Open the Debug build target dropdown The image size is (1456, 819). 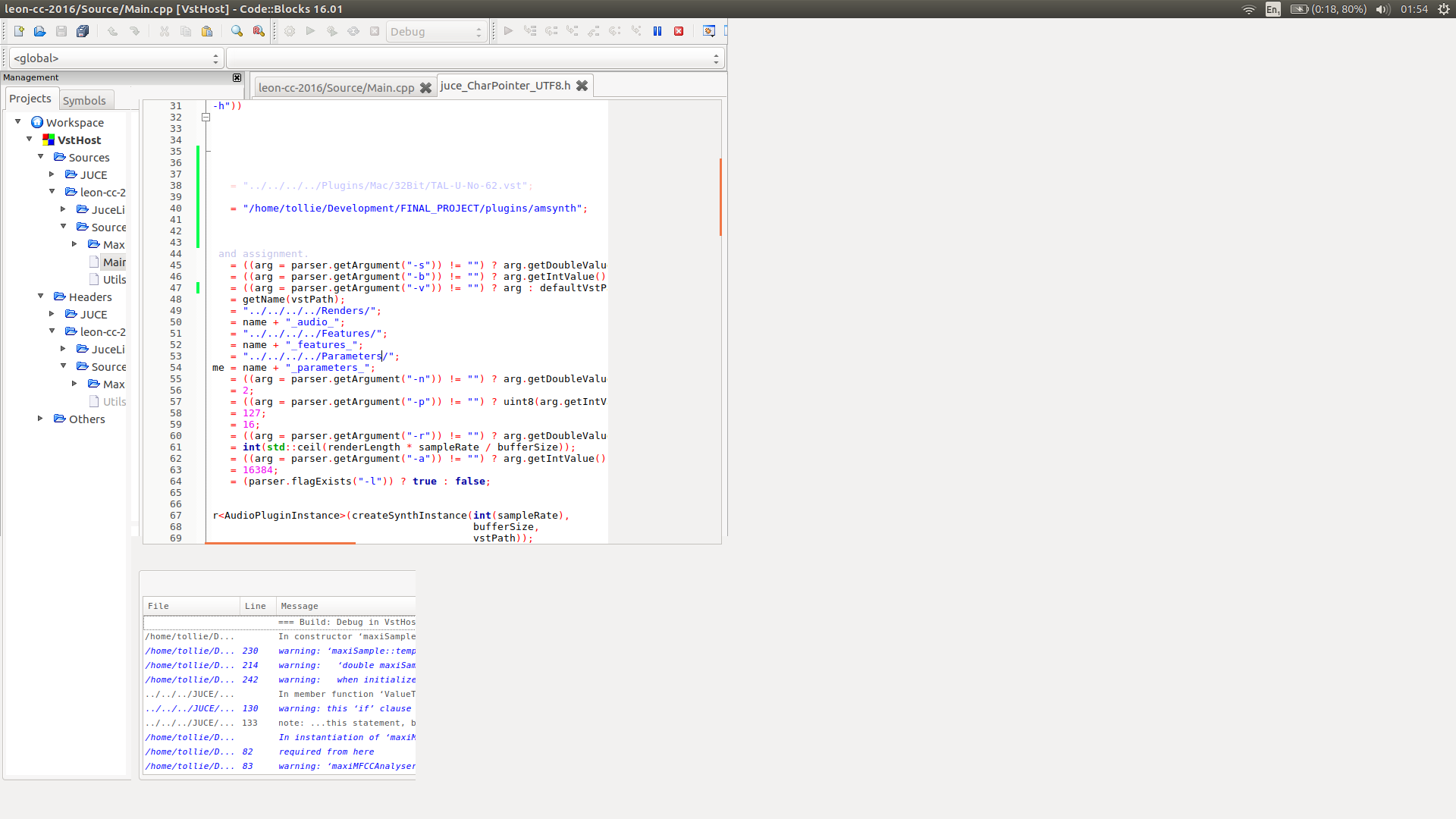click(x=436, y=32)
